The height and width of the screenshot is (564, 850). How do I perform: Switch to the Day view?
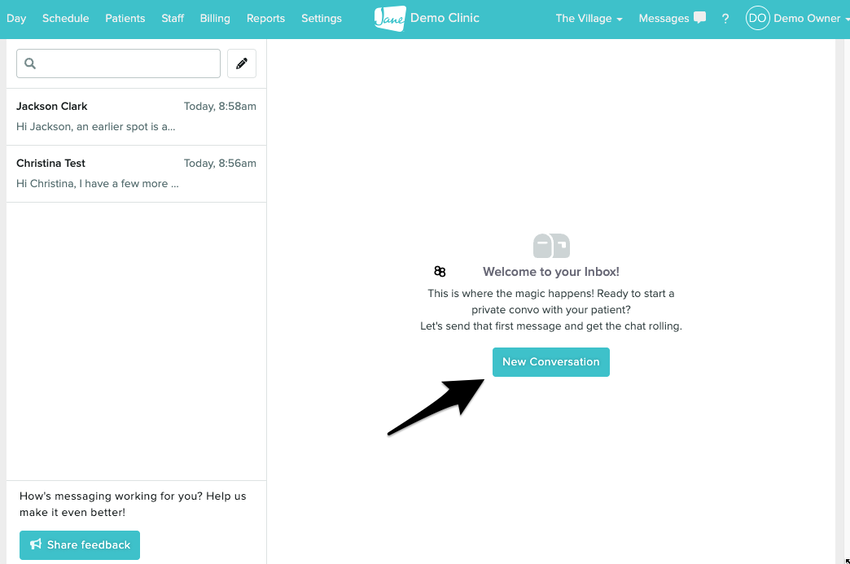[x=16, y=18]
